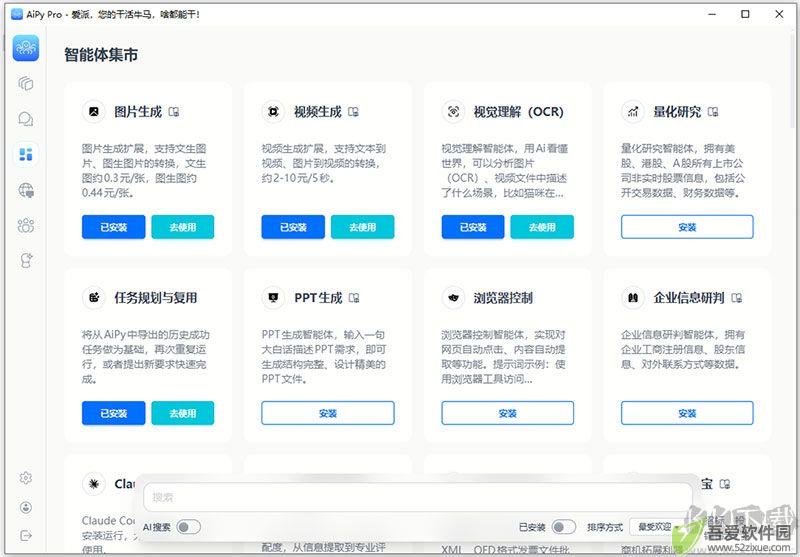Click the 量化研究 chart icon
Viewport: 800px width, 557px height.
click(633, 111)
